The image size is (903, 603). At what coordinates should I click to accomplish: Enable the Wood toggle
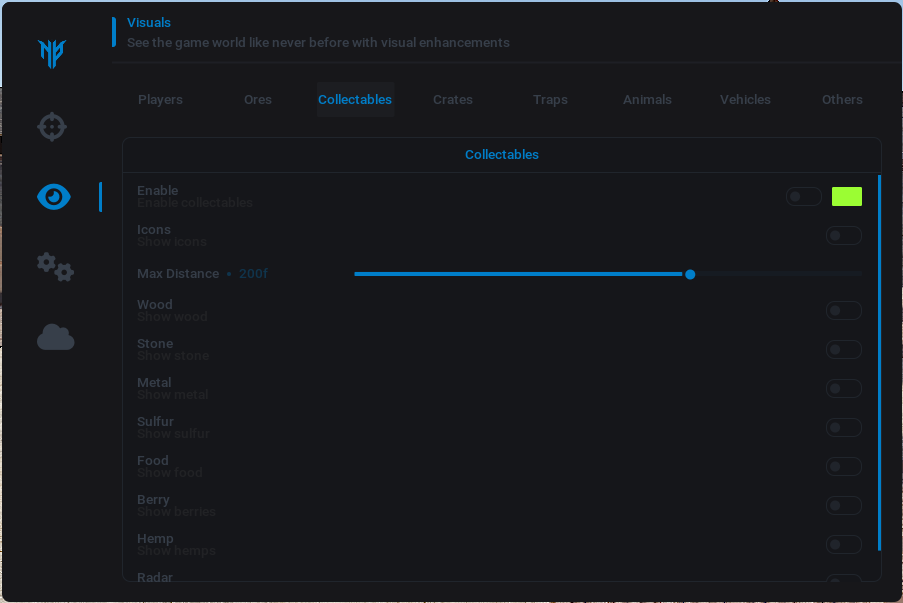tap(843, 311)
